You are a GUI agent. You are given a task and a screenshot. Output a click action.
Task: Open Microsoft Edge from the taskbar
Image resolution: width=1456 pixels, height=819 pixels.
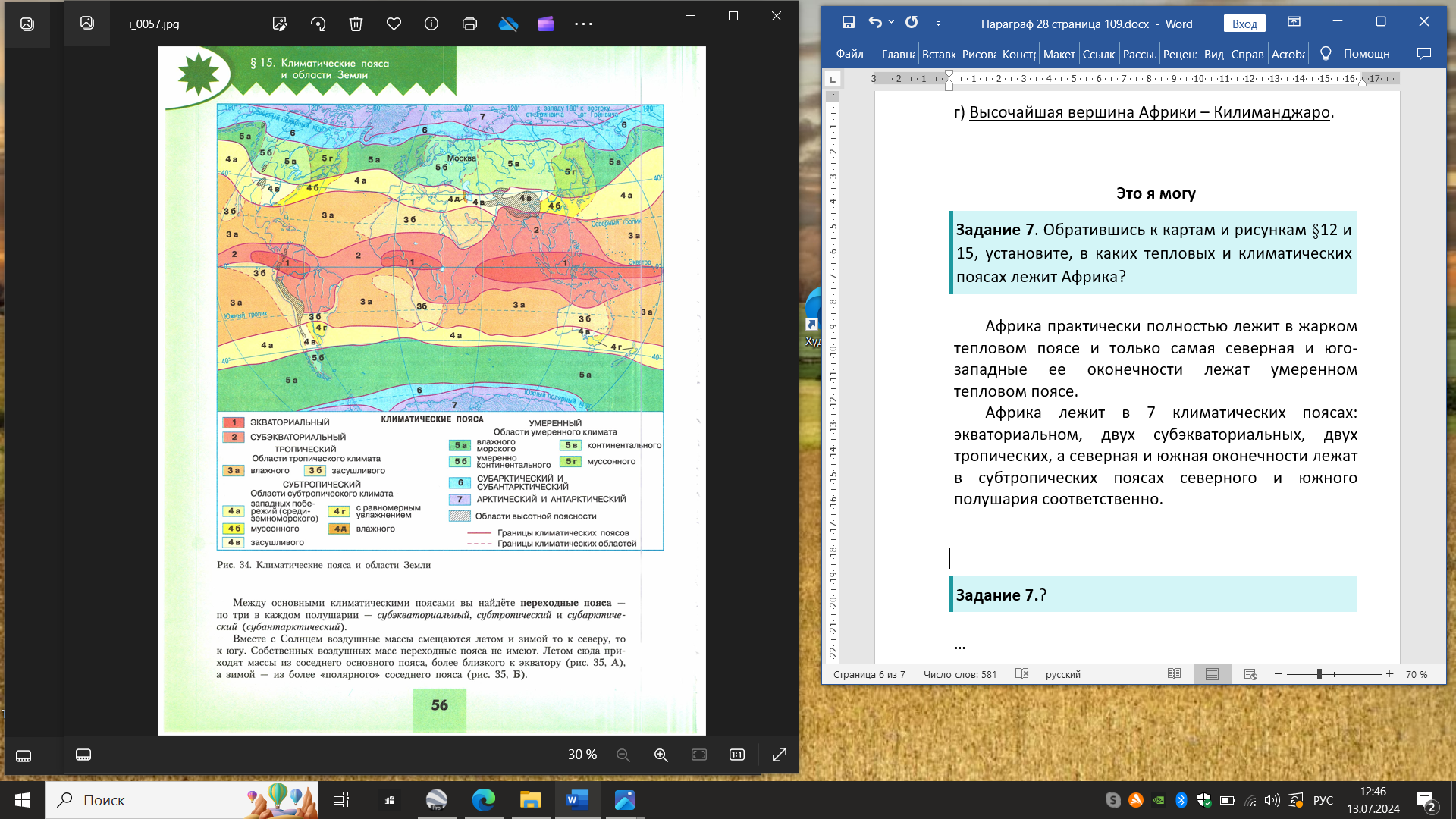484,800
